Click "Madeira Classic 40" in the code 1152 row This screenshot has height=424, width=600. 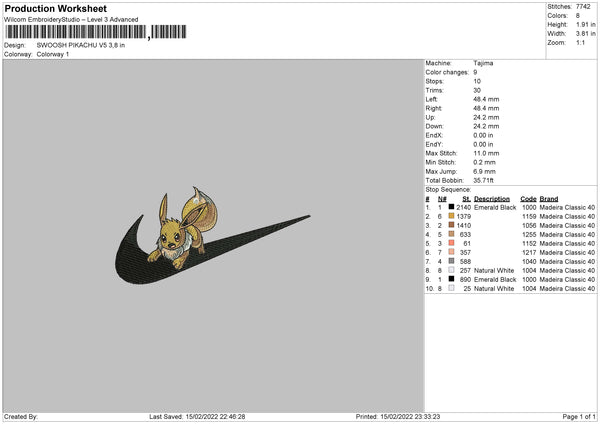tap(567, 243)
